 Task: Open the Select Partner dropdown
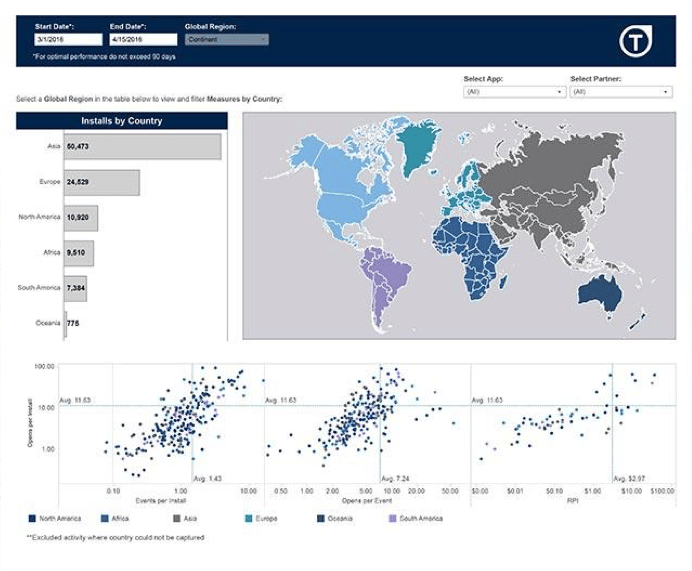620,92
